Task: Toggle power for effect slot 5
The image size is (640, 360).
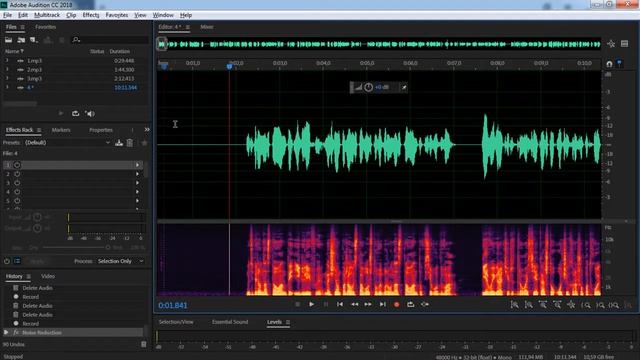Action: tap(17, 201)
